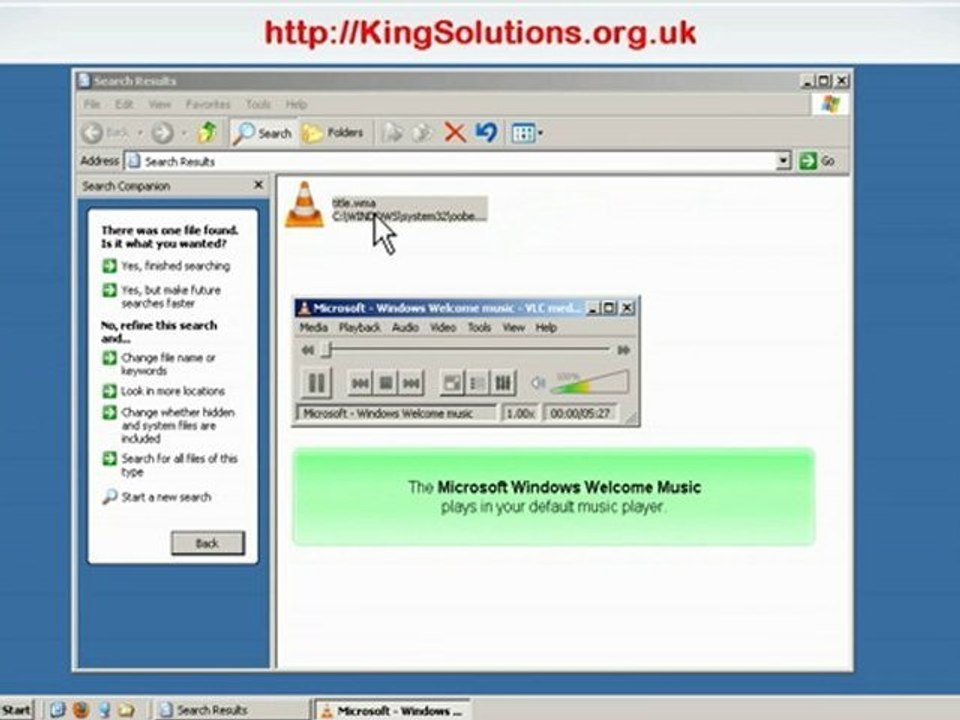Viewport: 960px width, 720px height.
Task: Toggle VLC fullscreen button
Action: [x=452, y=383]
